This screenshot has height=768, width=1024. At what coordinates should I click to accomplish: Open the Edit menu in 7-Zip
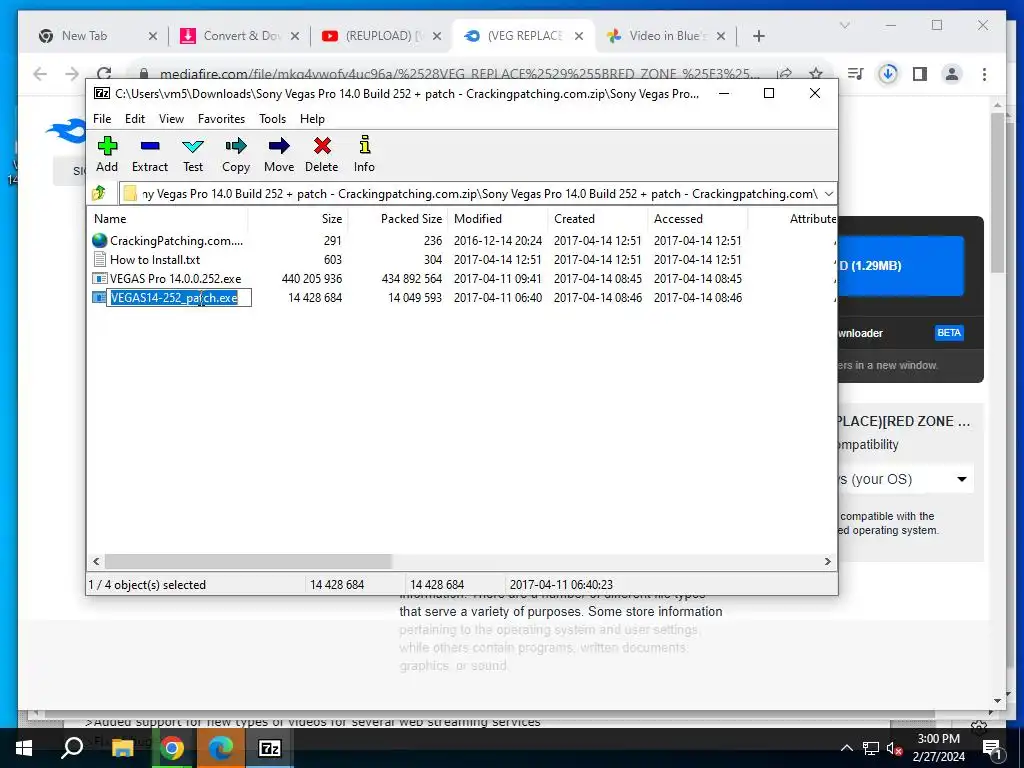(x=135, y=119)
